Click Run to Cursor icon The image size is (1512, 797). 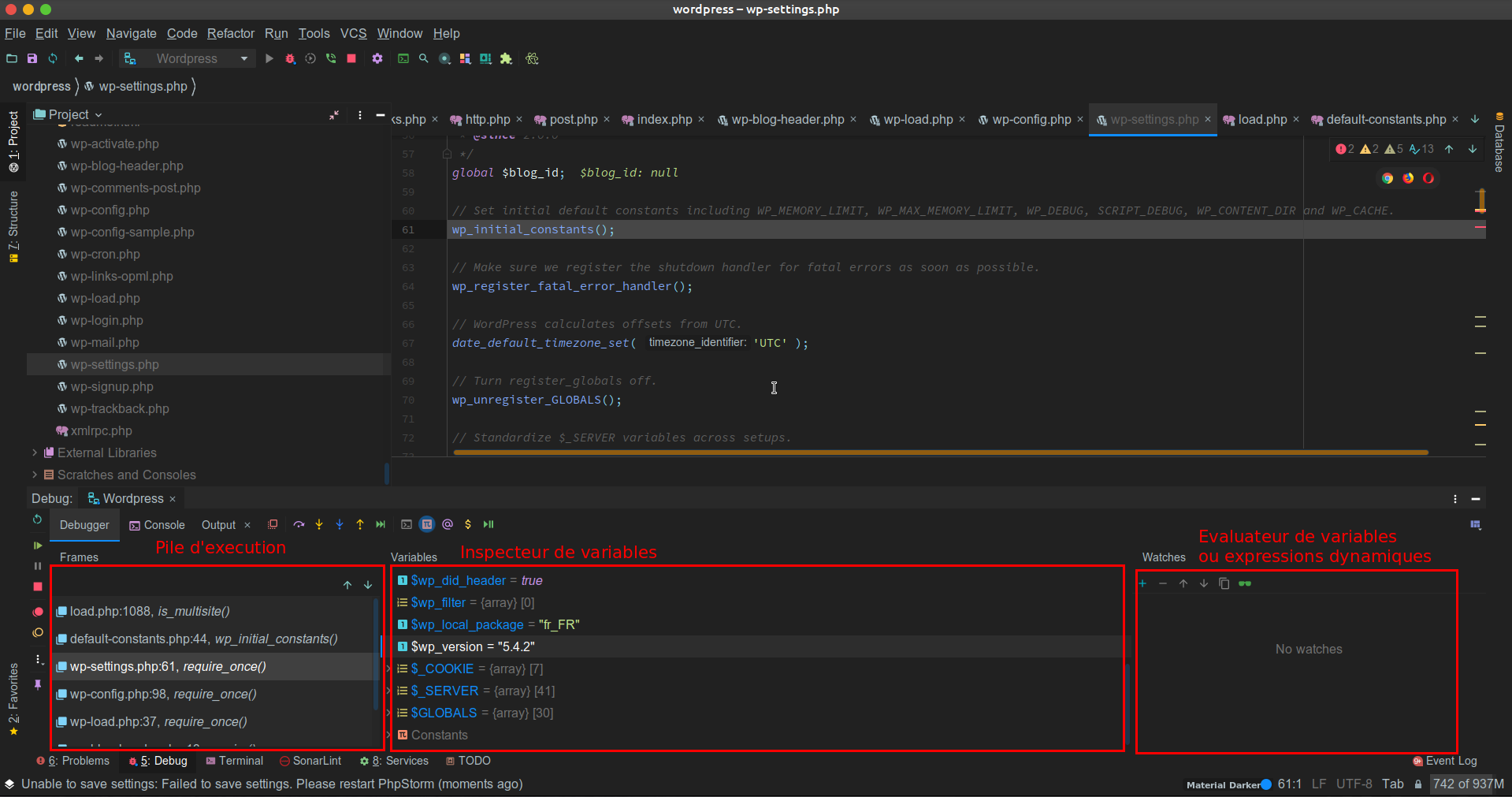pos(381,524)
